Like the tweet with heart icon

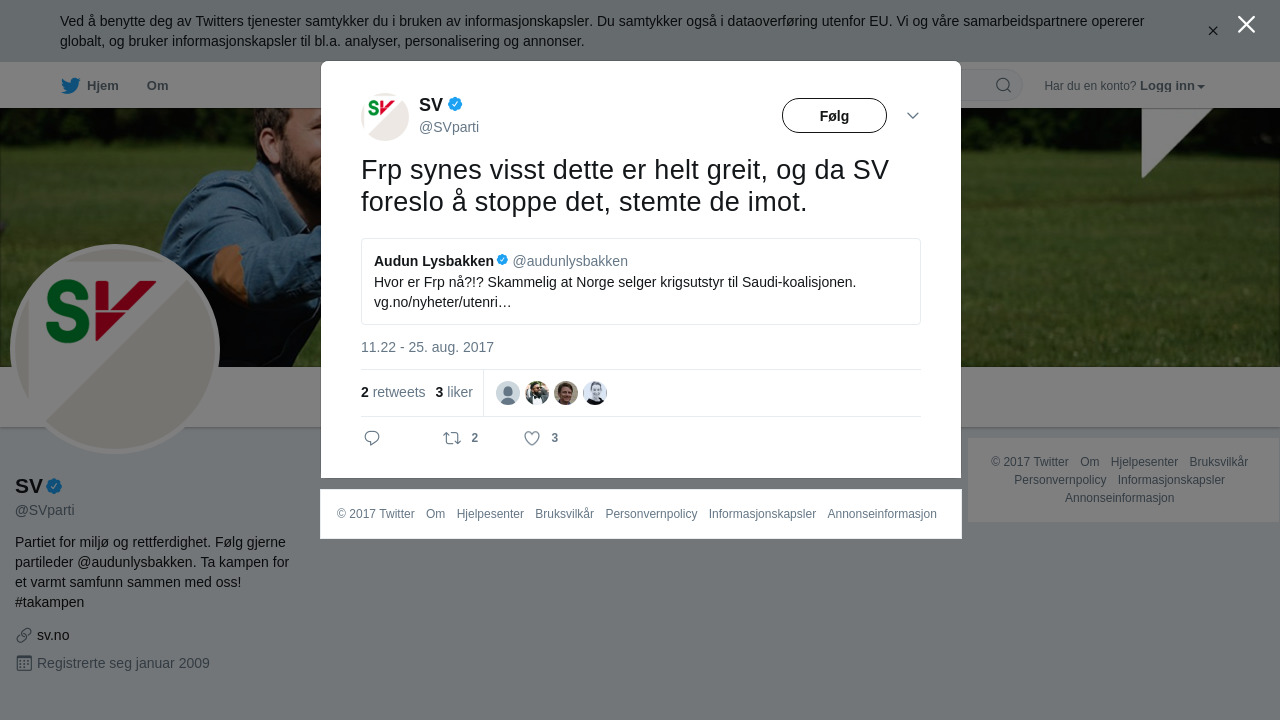click(x=532, y=438)
